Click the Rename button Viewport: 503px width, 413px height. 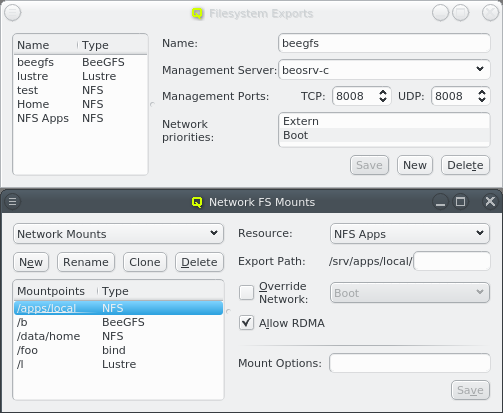[86, 262]
